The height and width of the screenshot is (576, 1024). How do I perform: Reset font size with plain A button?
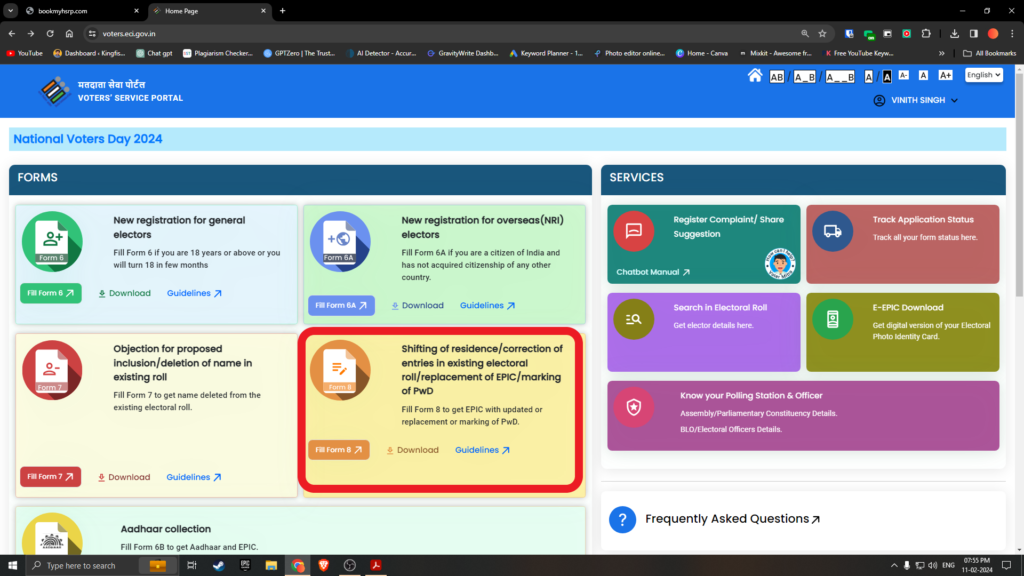click(923, 76)
